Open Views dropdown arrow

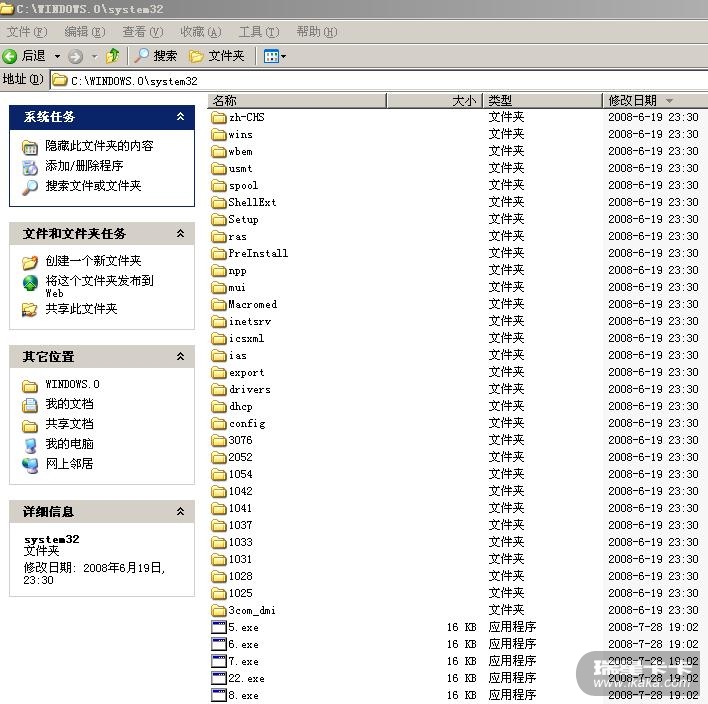(284, 56)
